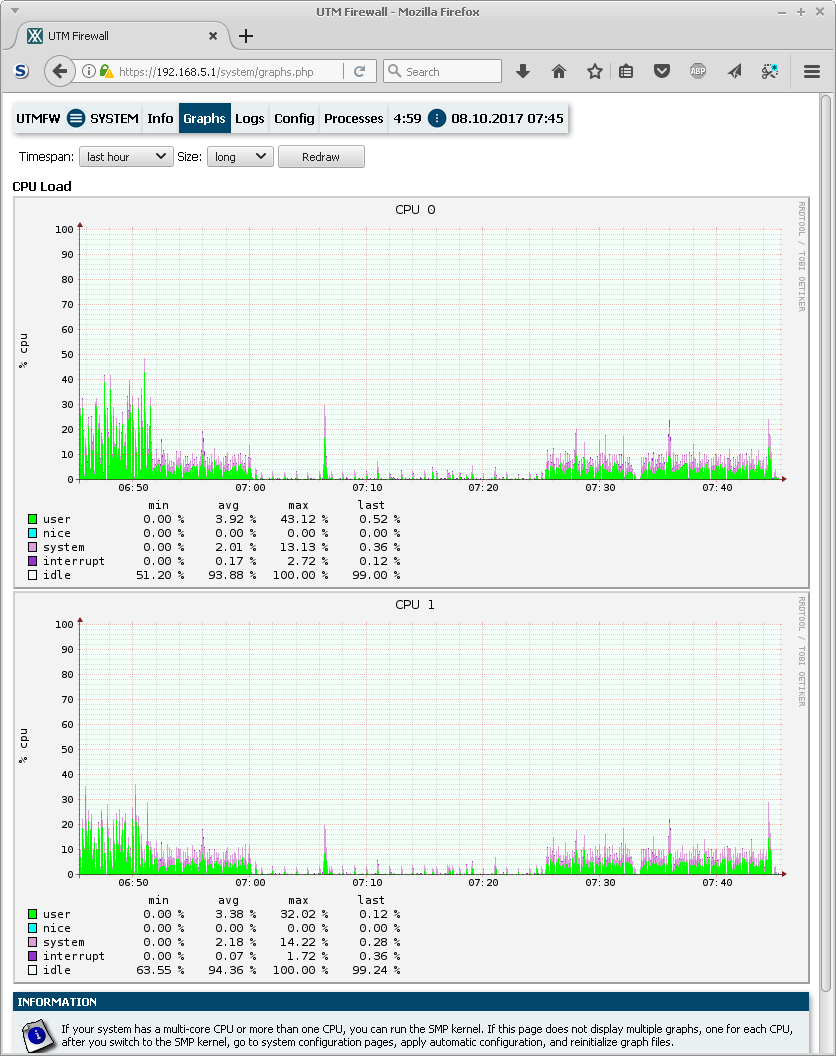Open the developer tools extension icon
836x1056 pixels.
point(770,71)
